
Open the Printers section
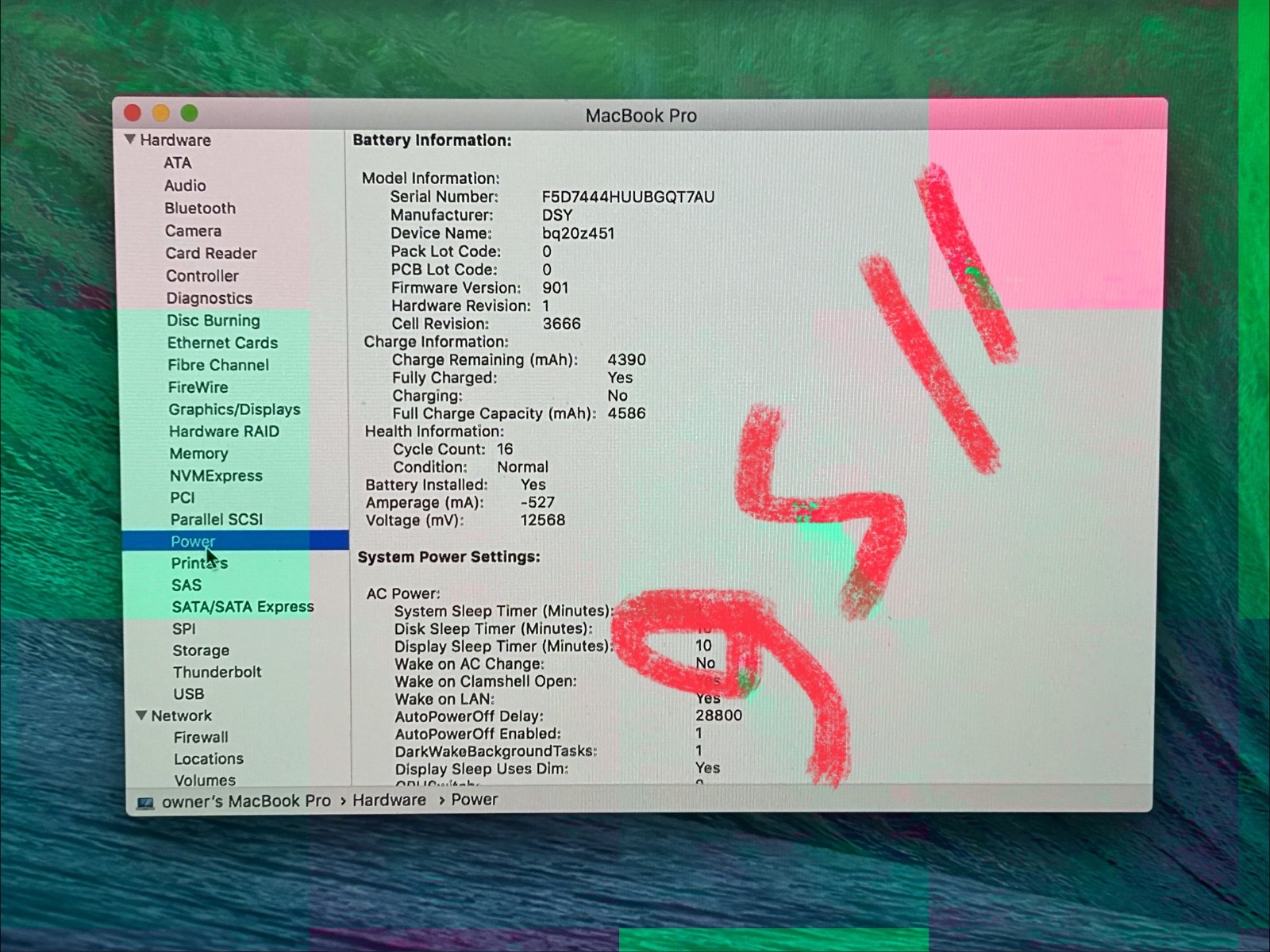pos(199,563)
